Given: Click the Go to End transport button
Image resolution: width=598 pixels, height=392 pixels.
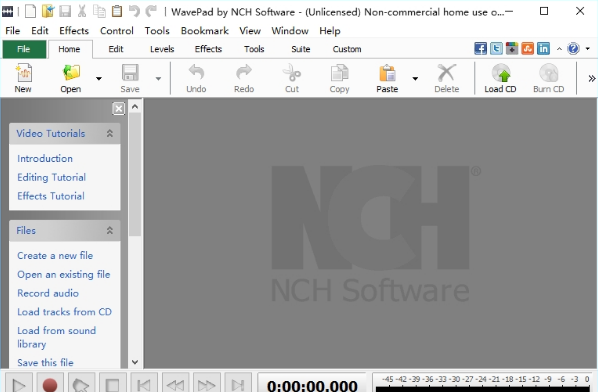Looking at the screenshot, I should 237,383.
